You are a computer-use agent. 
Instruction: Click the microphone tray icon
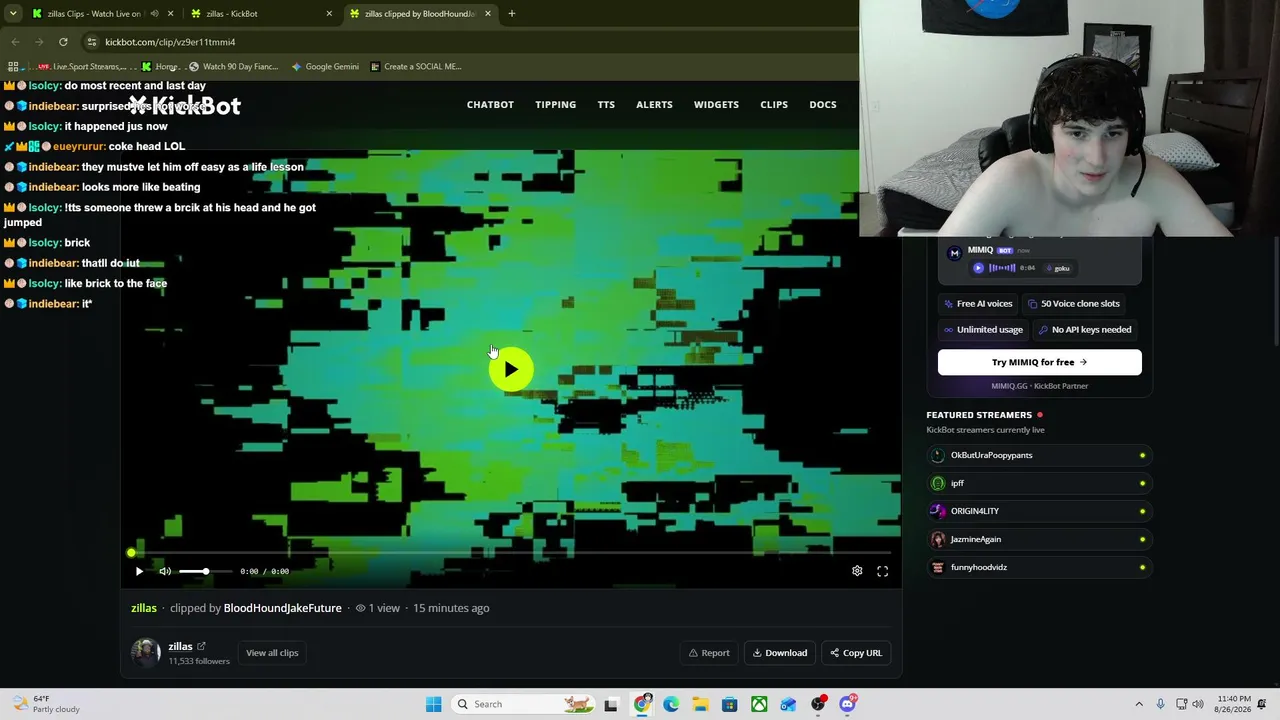1160,704
